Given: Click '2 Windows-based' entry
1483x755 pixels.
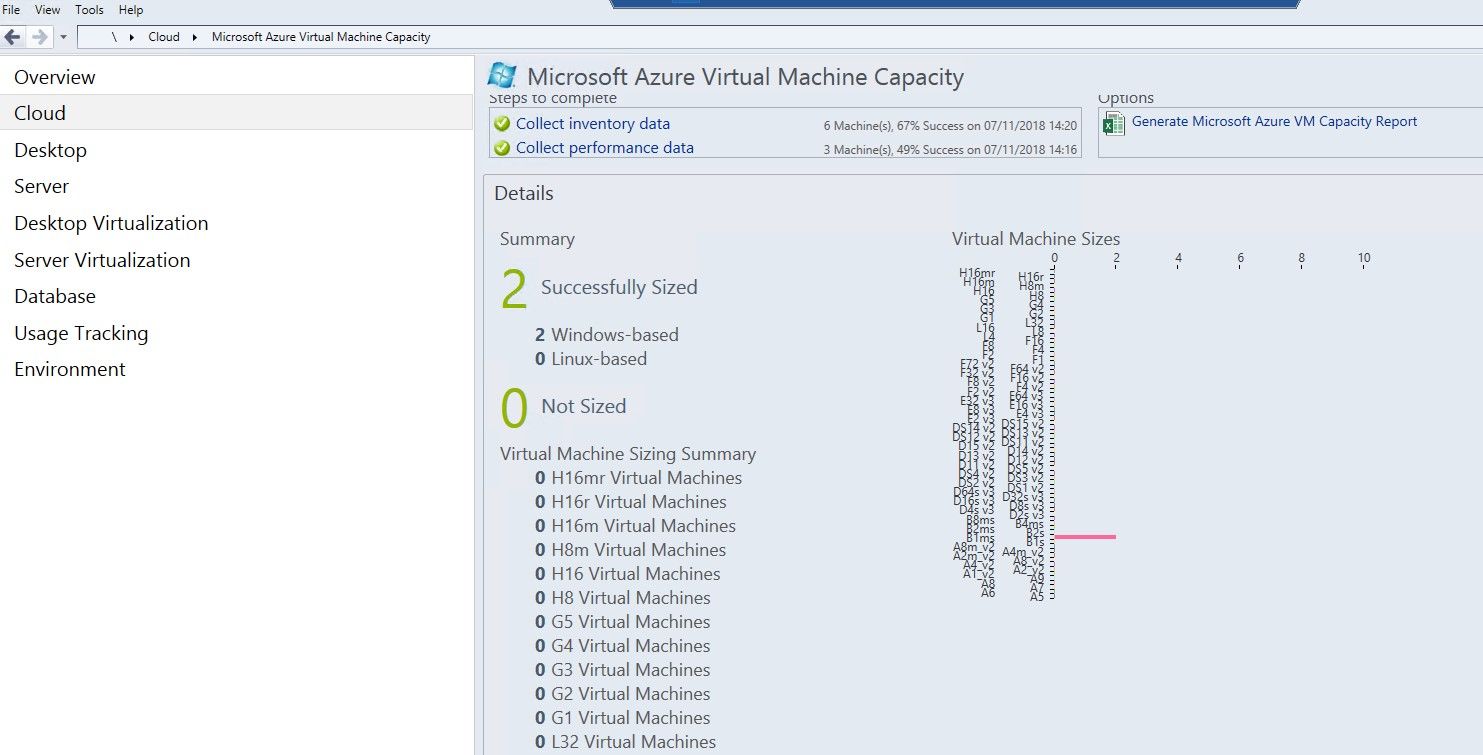Looking at the screenshot, I should tap(607, 335).
